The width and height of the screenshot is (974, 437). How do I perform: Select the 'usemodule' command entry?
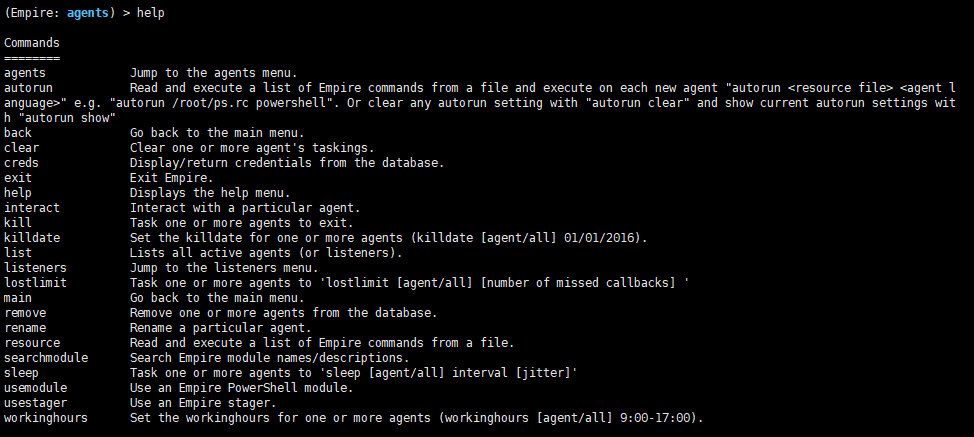(35, 388)
